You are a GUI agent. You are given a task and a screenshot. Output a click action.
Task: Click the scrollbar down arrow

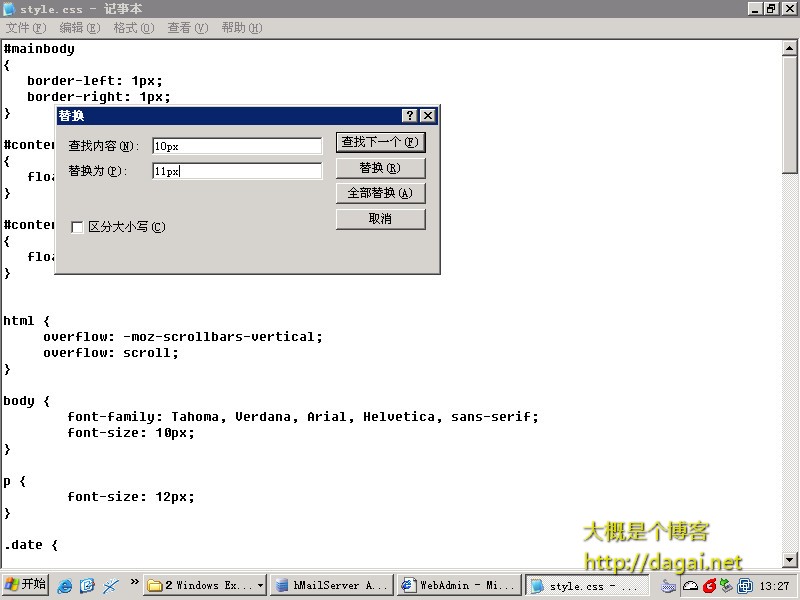pyautogui.click(x=789, y=560)
